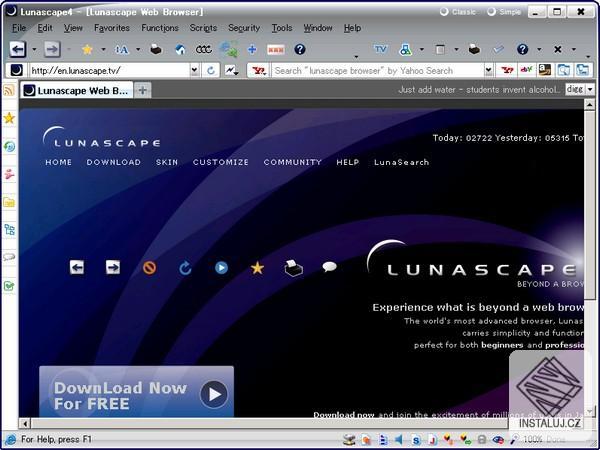This screenshot has height=450, width=600.
Task: Click the yellow folder icon in left sidebar
Action: [x=9, y=202]
